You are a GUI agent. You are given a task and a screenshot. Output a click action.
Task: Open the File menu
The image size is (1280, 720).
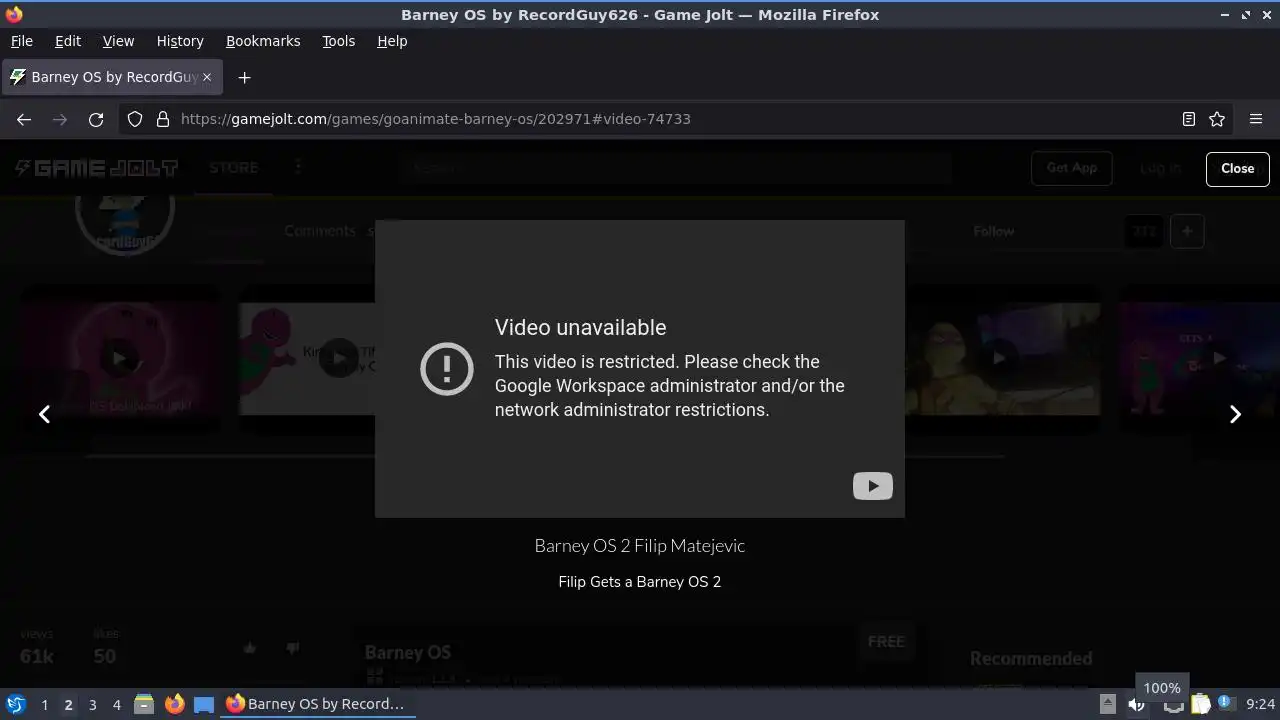coord(21,41)
